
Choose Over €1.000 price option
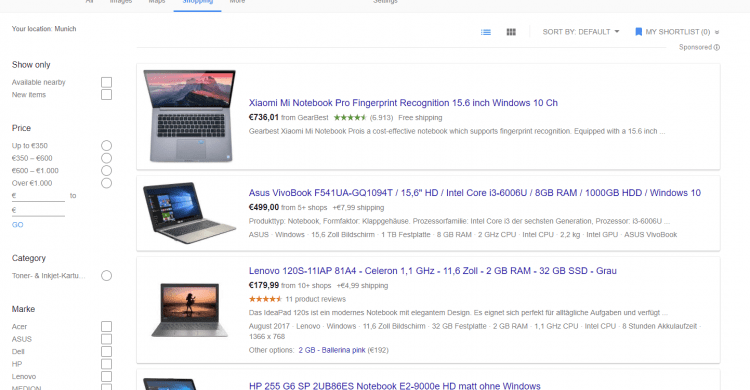[x=106, y=183]
